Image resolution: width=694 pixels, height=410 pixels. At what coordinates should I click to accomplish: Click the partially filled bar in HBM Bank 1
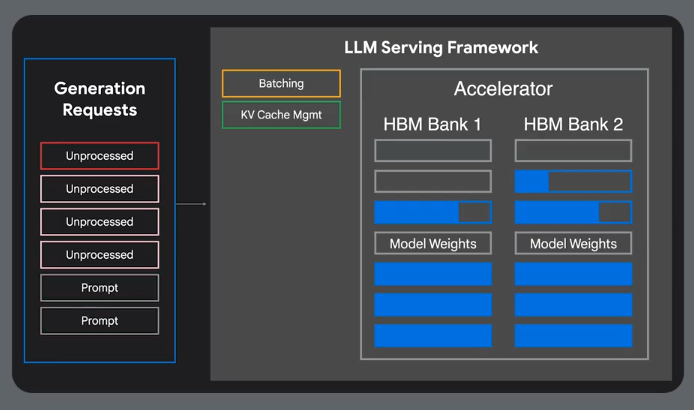[433, 212]
